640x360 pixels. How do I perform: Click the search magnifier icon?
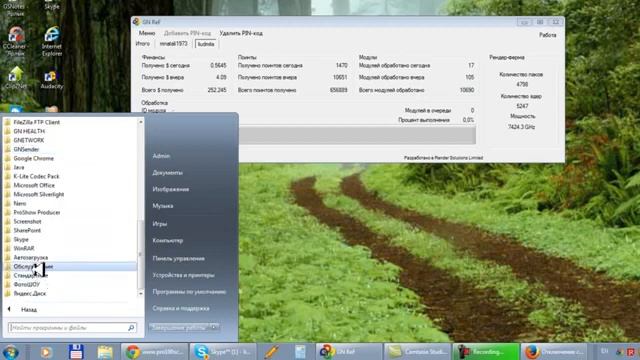pyautogui.click(x=131, y=328)
